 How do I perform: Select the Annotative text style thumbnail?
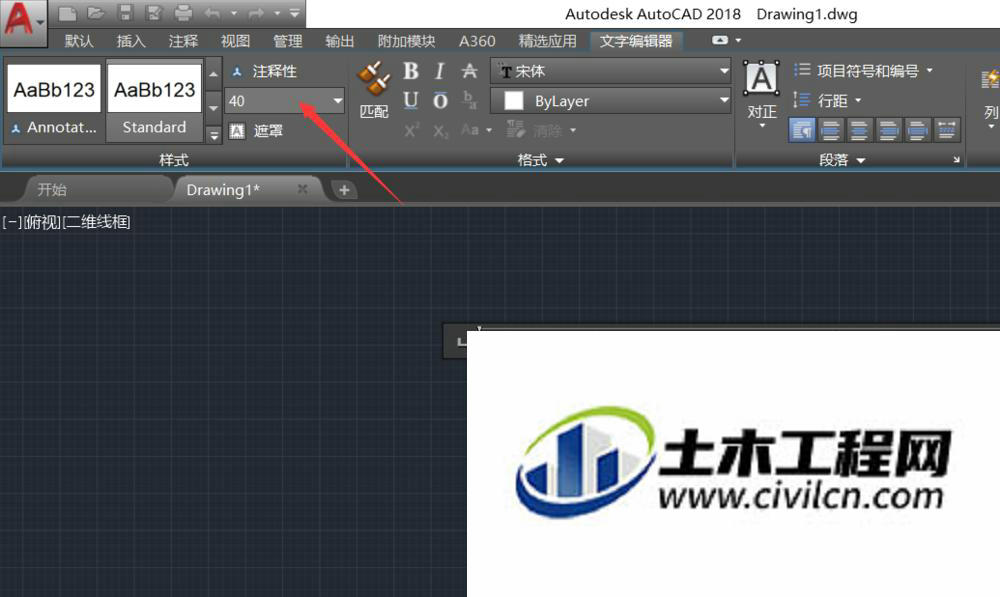point(54,100)
